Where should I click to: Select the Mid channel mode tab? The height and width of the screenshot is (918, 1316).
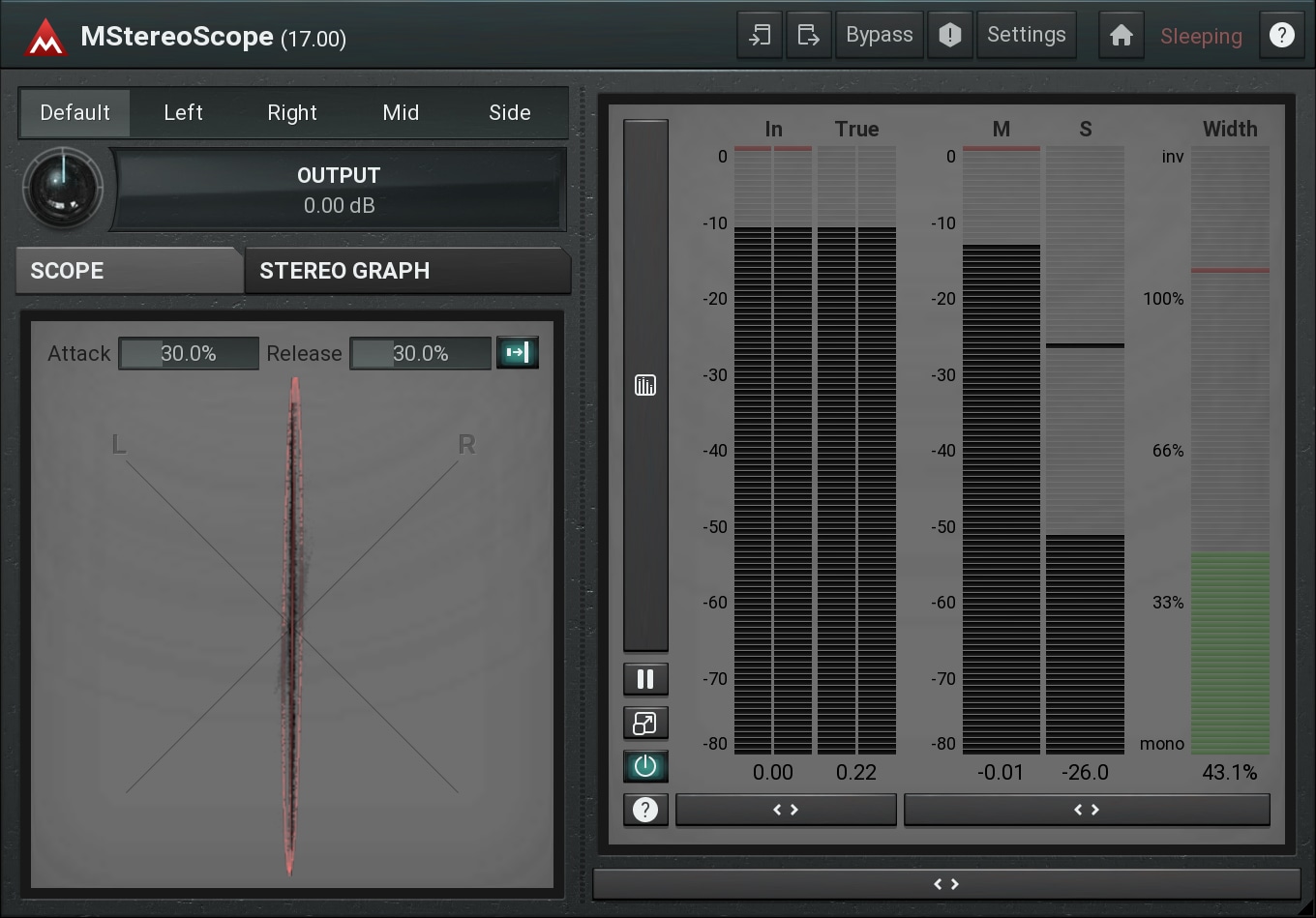(x=401, y=113)
